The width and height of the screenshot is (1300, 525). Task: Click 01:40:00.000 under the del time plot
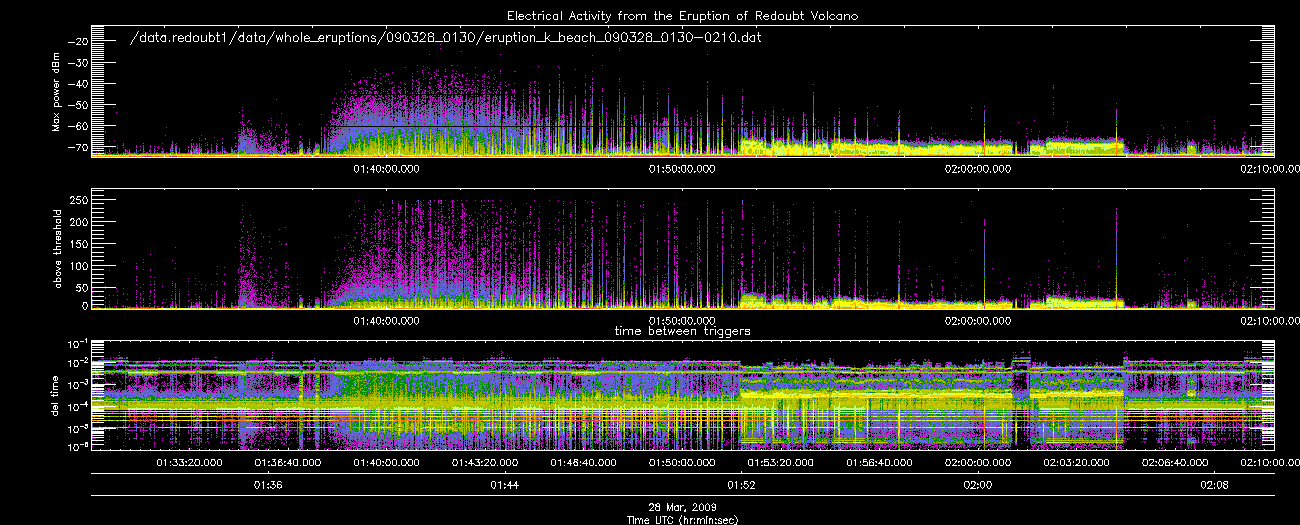pos(387,463)
